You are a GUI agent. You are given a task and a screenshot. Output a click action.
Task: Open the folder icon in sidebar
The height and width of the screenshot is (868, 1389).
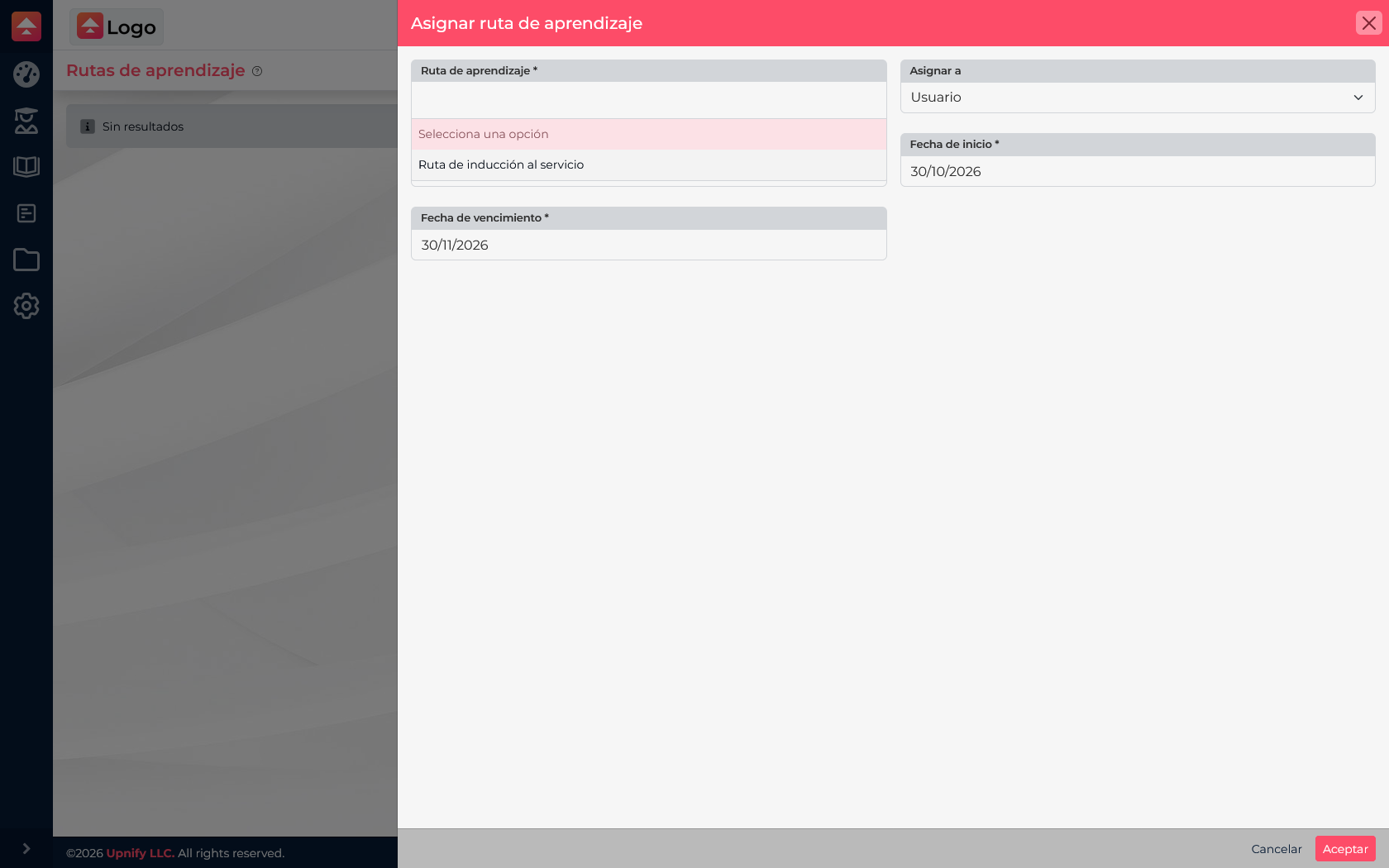26,260
